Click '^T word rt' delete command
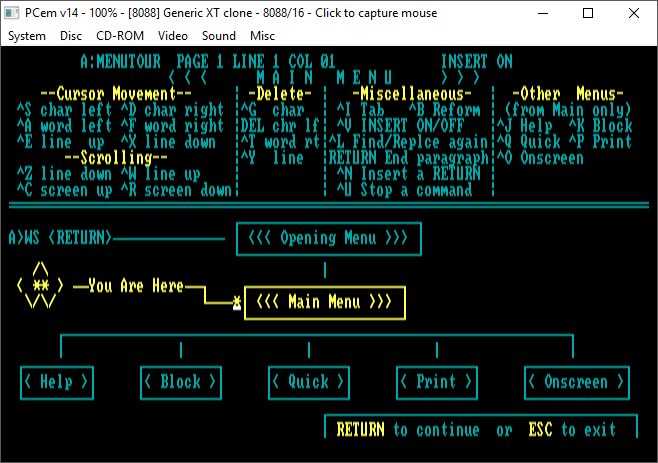The width and height of the screenshot is (658, 463). [x=280, y=142]
